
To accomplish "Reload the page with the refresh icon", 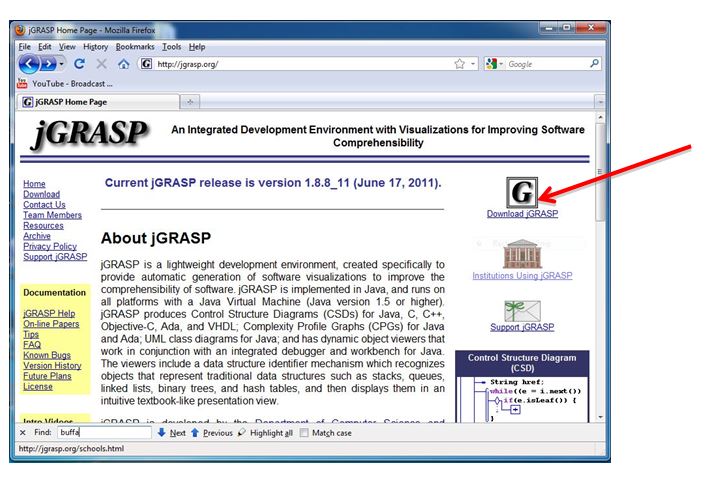I will point(79,64).
